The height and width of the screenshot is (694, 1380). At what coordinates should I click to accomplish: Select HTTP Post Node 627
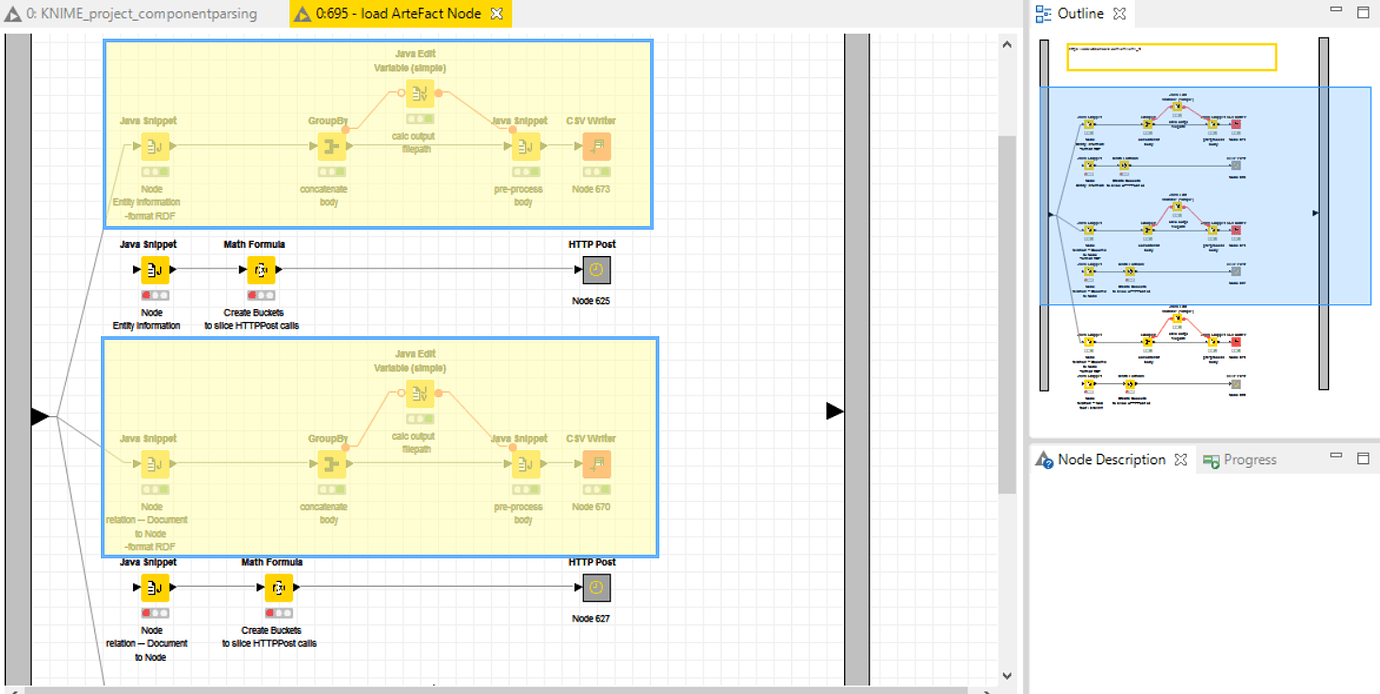596,588
